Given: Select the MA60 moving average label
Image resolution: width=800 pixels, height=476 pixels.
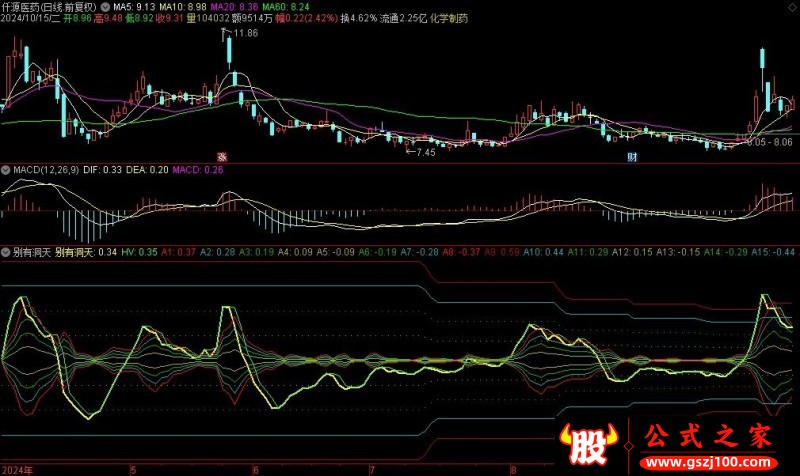Looking at the screenshot, I should [x=270, y=6].
